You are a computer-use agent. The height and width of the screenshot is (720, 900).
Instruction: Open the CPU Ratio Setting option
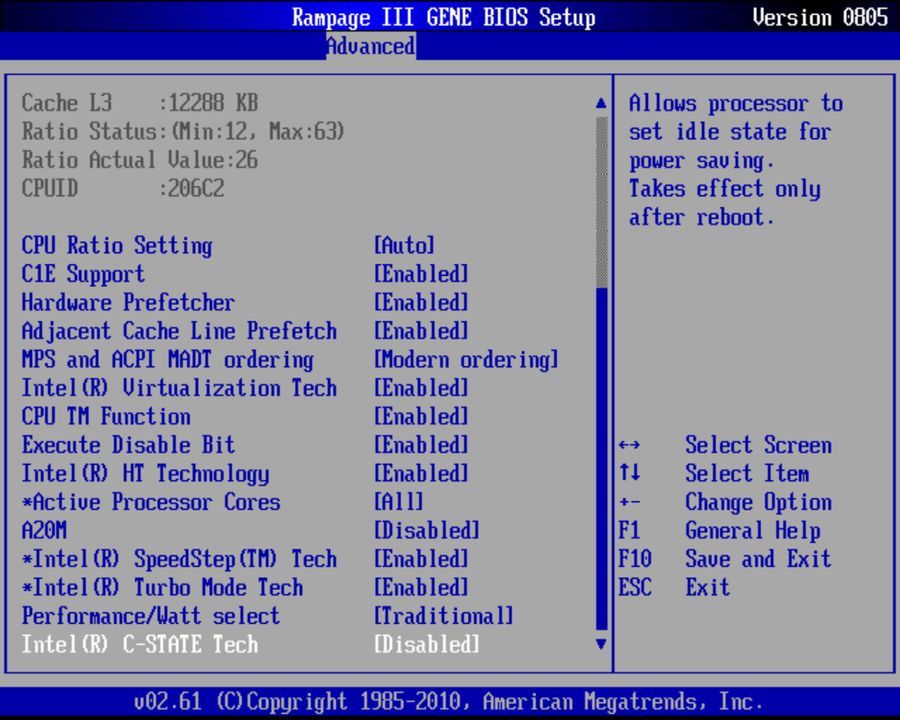click(117, 245)
